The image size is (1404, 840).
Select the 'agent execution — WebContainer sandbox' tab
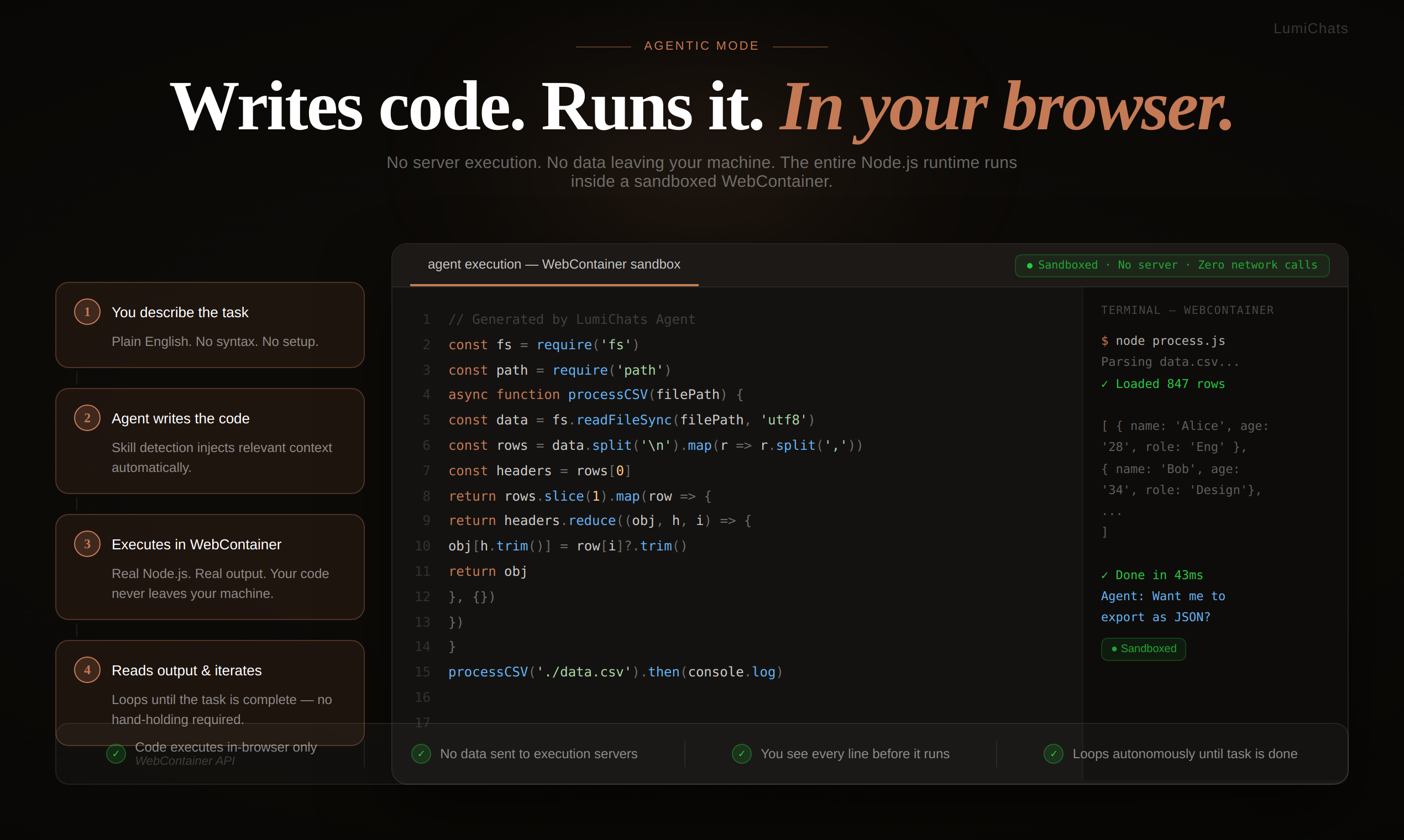[x=554, y=264]
